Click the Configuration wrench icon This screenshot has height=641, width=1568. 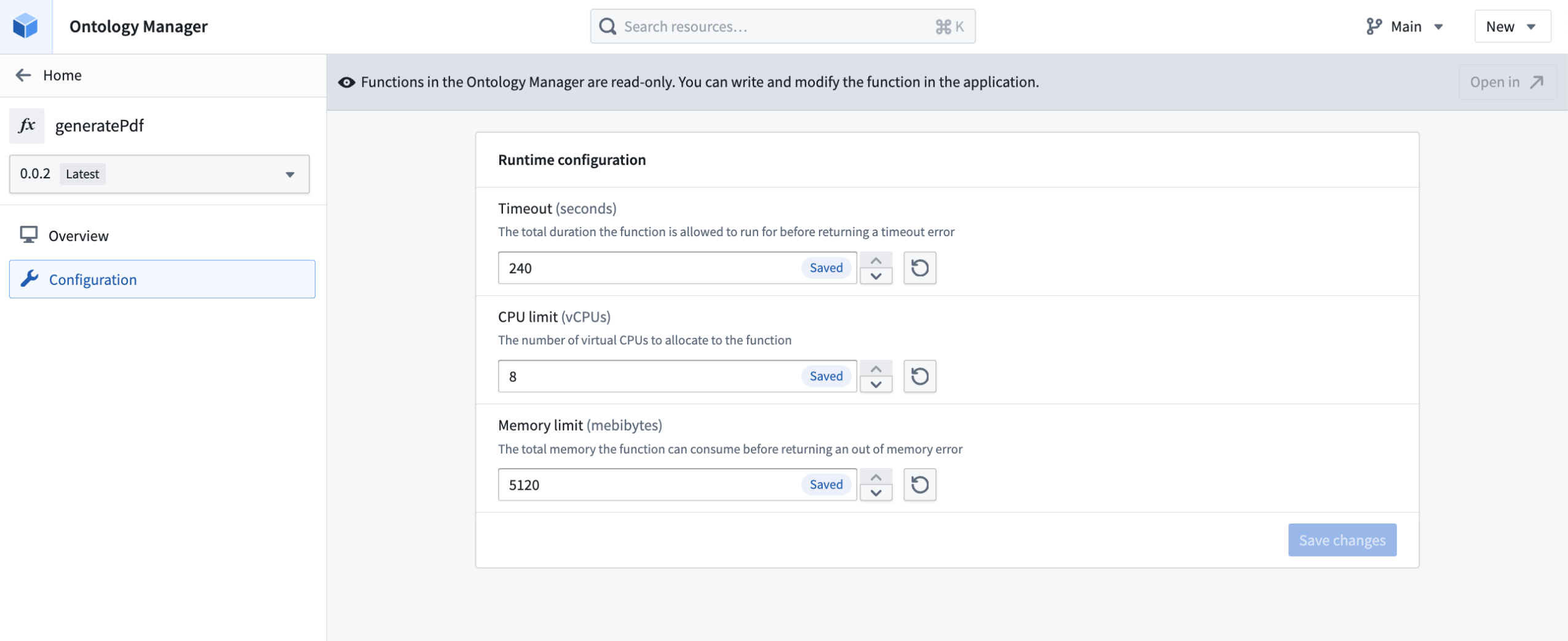click(x=30, y=279)
